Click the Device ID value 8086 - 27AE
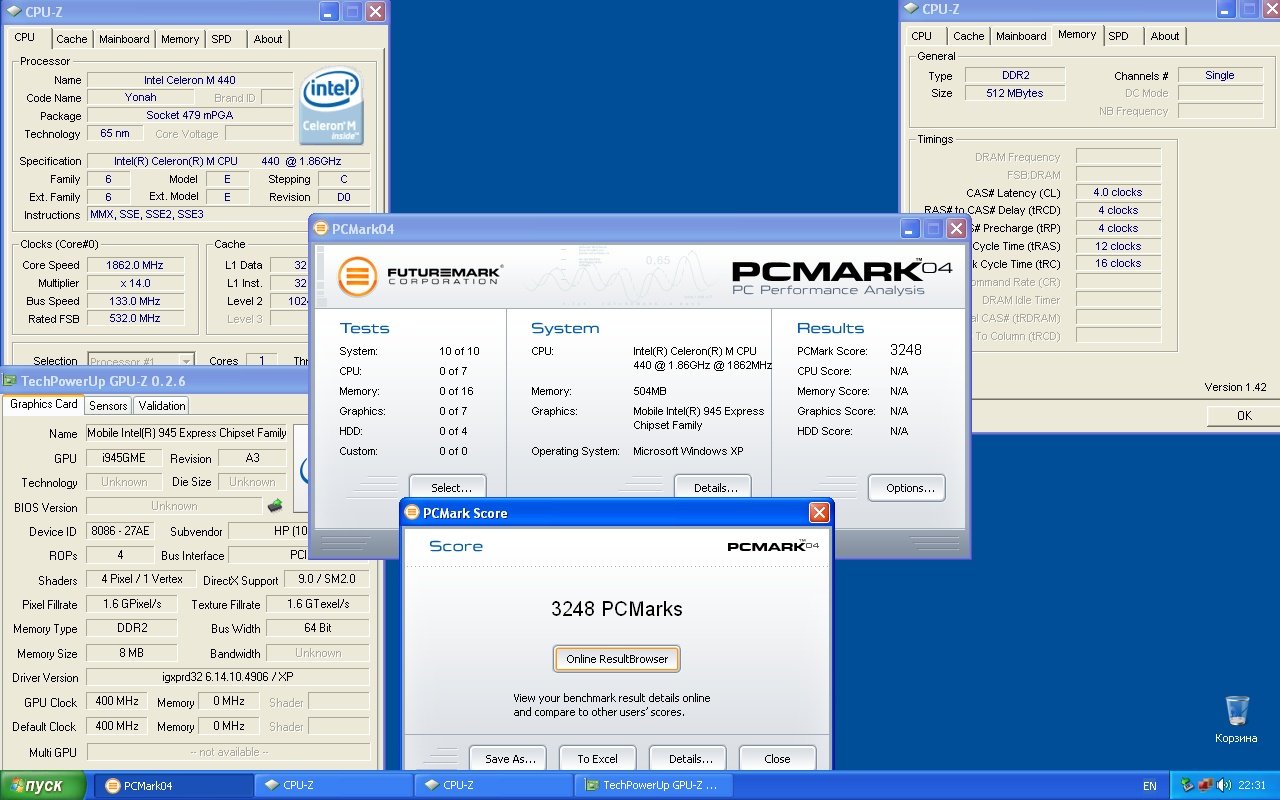Image resolution: width=1280 pixels, height=800 pixels. click(121, 531)
